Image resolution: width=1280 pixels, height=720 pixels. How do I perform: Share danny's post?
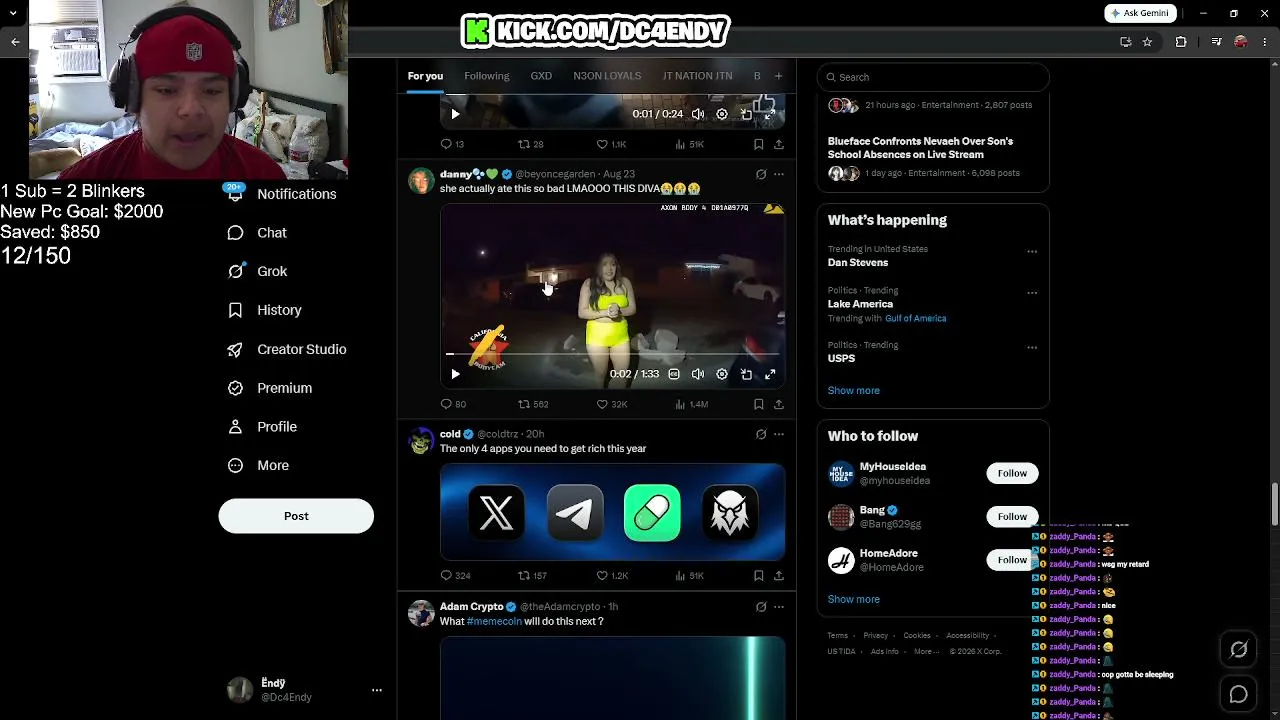779,404
